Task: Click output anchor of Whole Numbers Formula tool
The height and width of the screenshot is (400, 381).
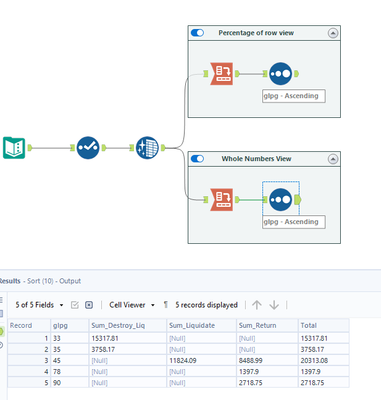Action: (237, 200)
